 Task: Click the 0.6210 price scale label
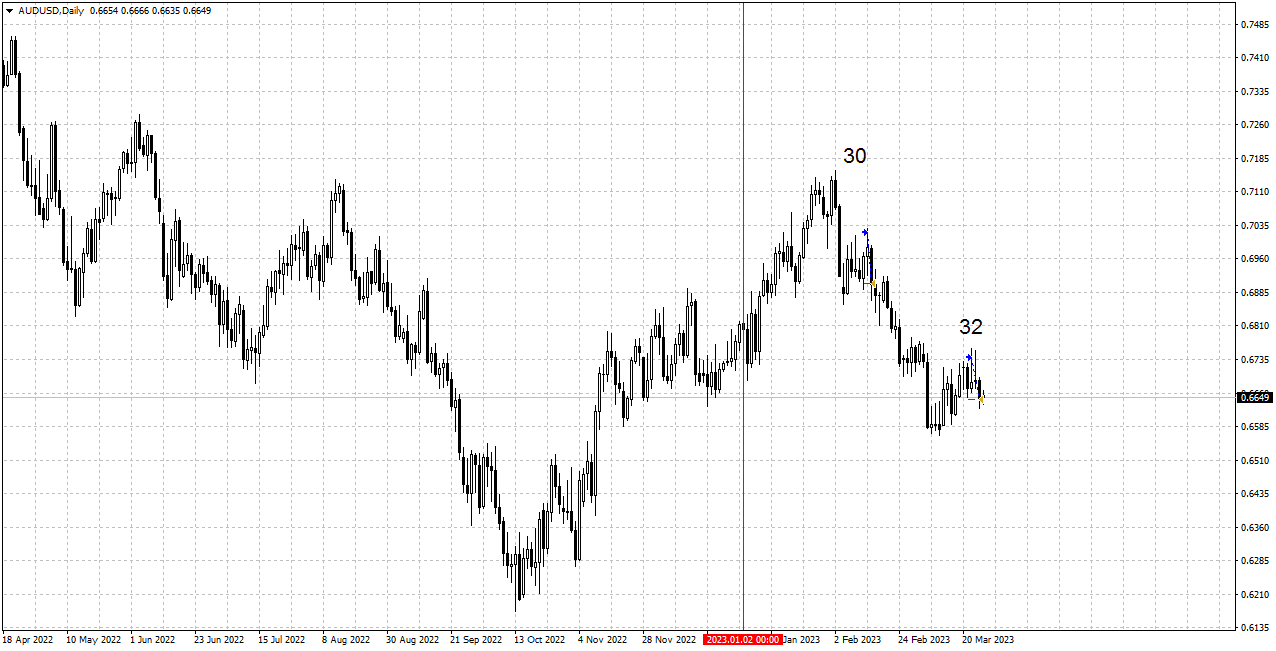[x=1254, y=595]
